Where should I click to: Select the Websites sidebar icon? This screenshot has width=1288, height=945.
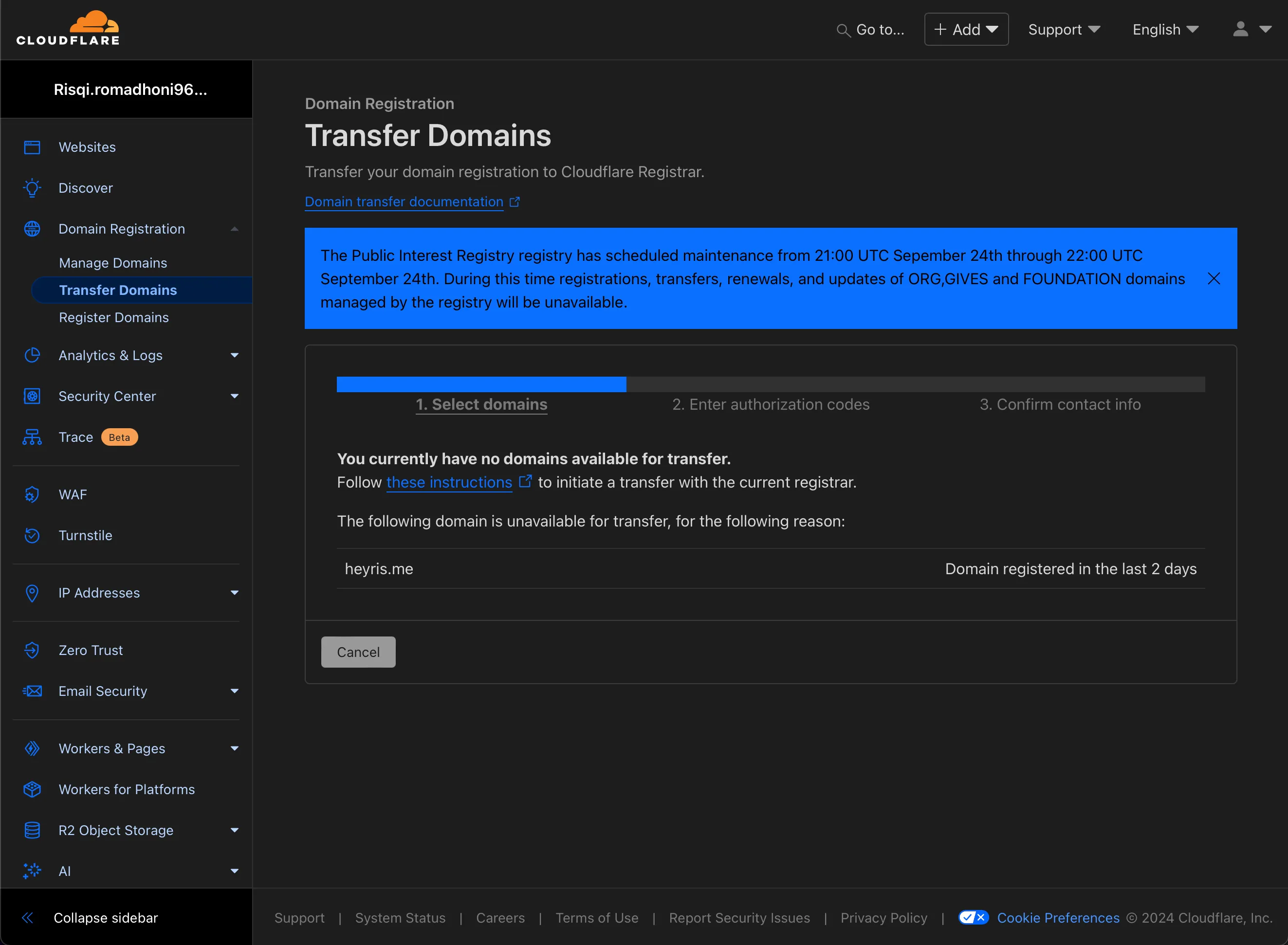32,147
